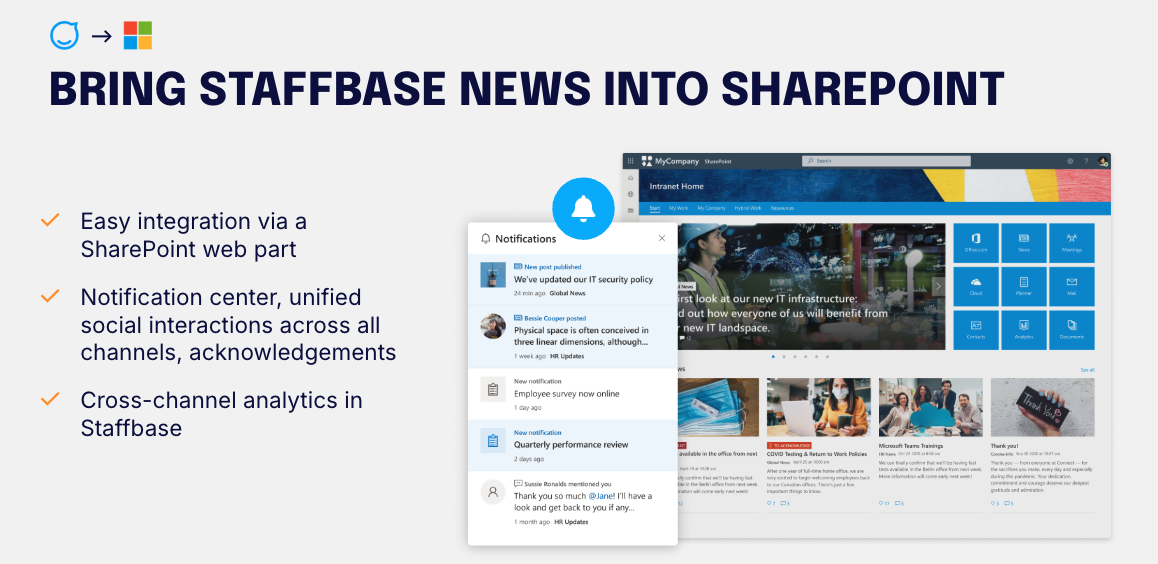Click the IT security policy notification thumbnail
Image resolution: width=1158 pixels, height=564 pixels.
pyautogui.click(x=493, y=275)
